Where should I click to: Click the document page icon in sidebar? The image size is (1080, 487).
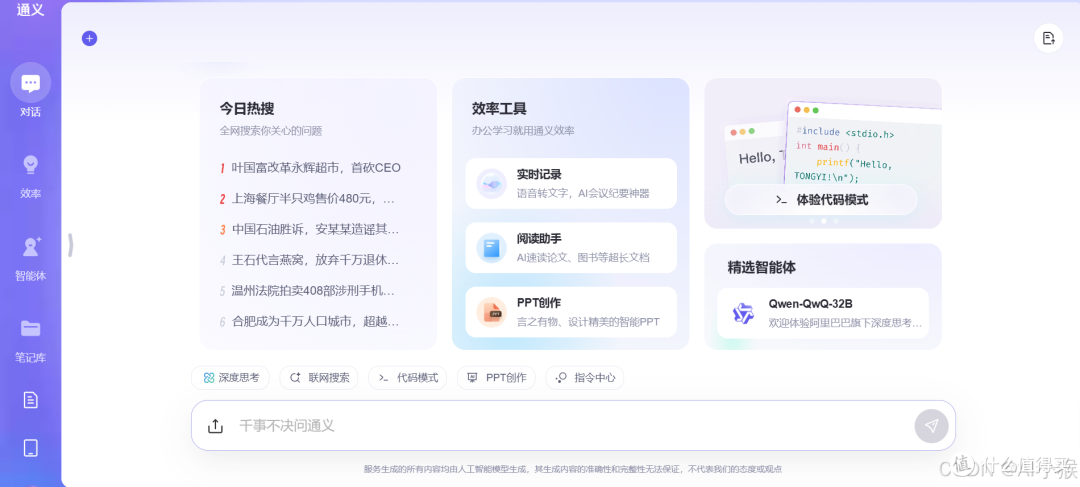pyautogui.click(x=30, y=400)
